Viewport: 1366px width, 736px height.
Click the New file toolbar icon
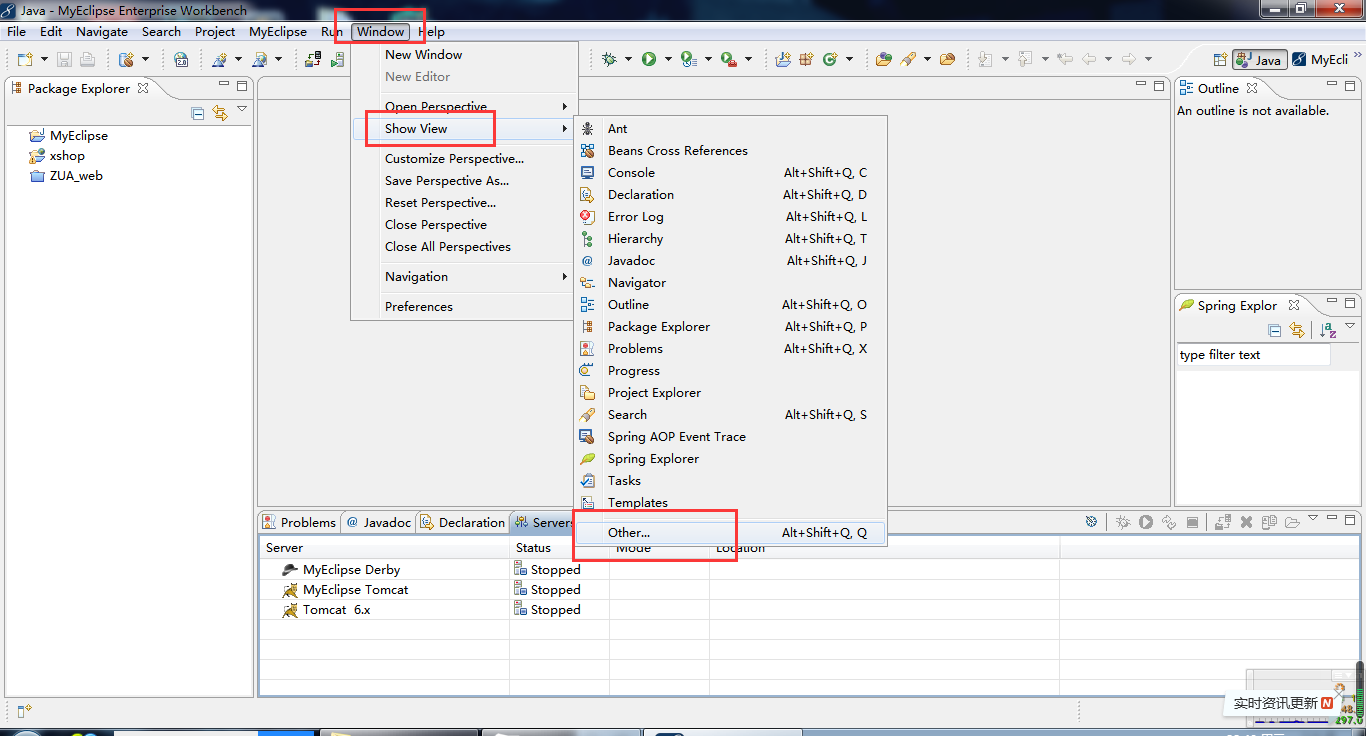click(x=25, y=60)
